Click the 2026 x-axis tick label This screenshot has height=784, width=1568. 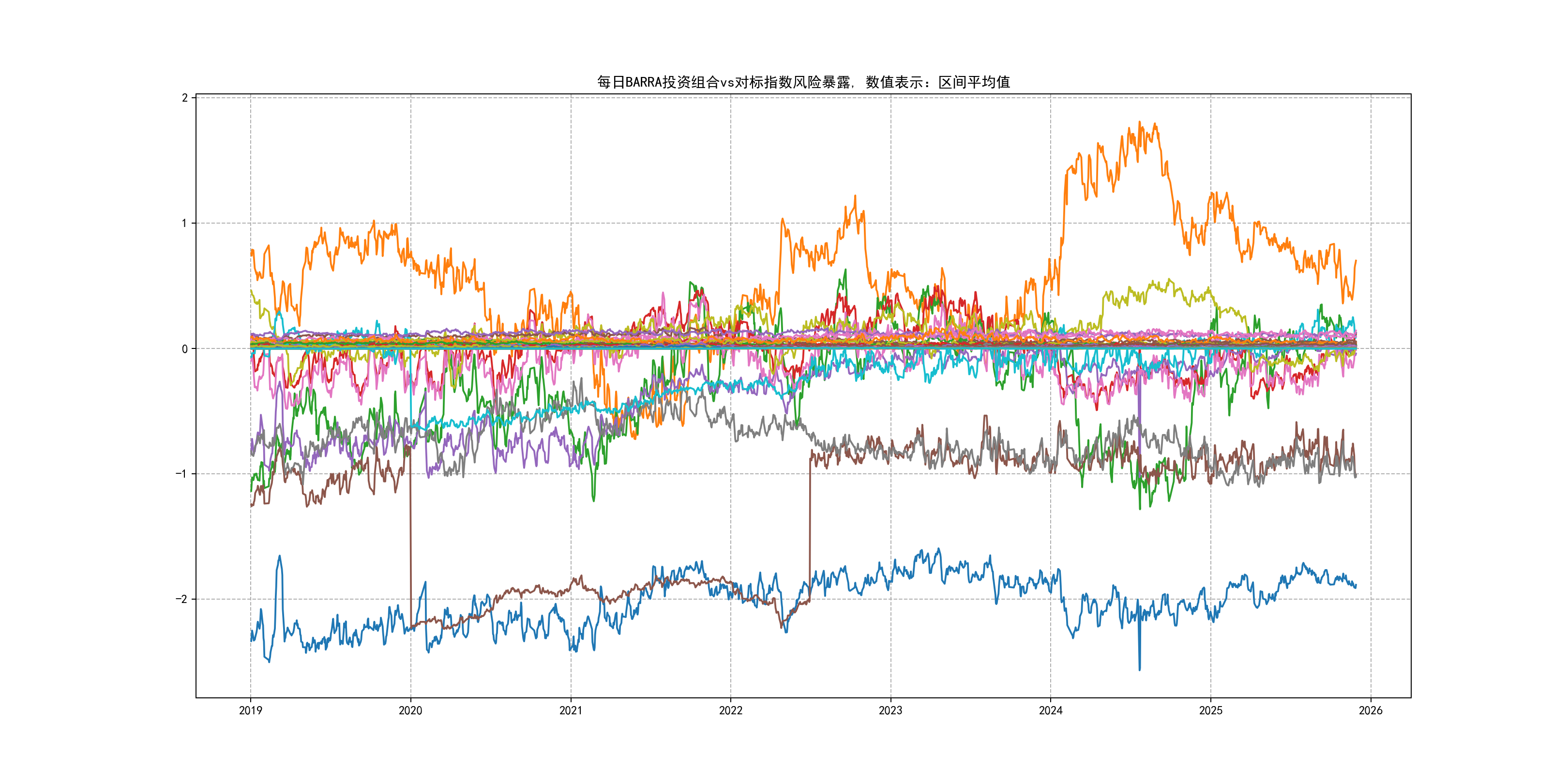tap(1371, 710)
